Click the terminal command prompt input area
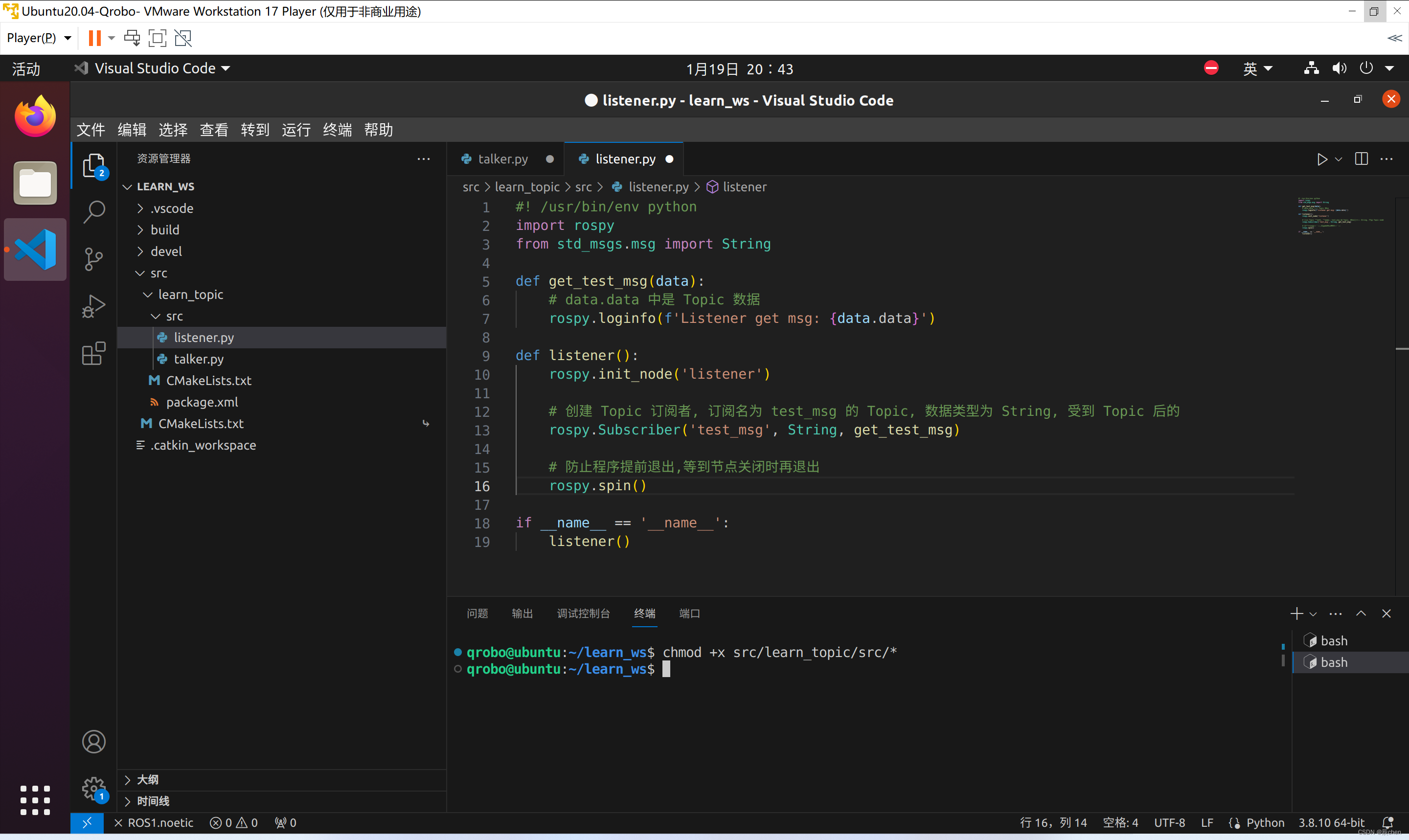This screenshot has height=840, width=1409. 666,669
